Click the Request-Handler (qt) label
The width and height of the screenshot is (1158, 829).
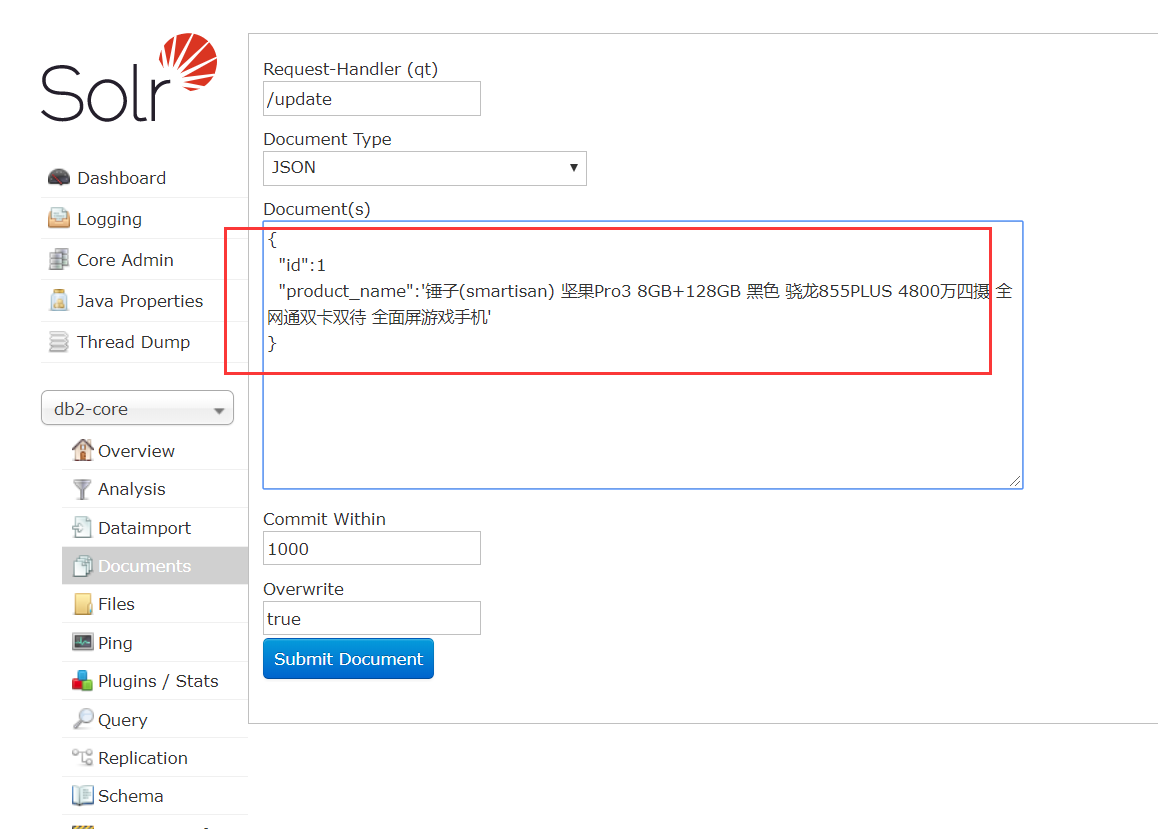[350, 69]
